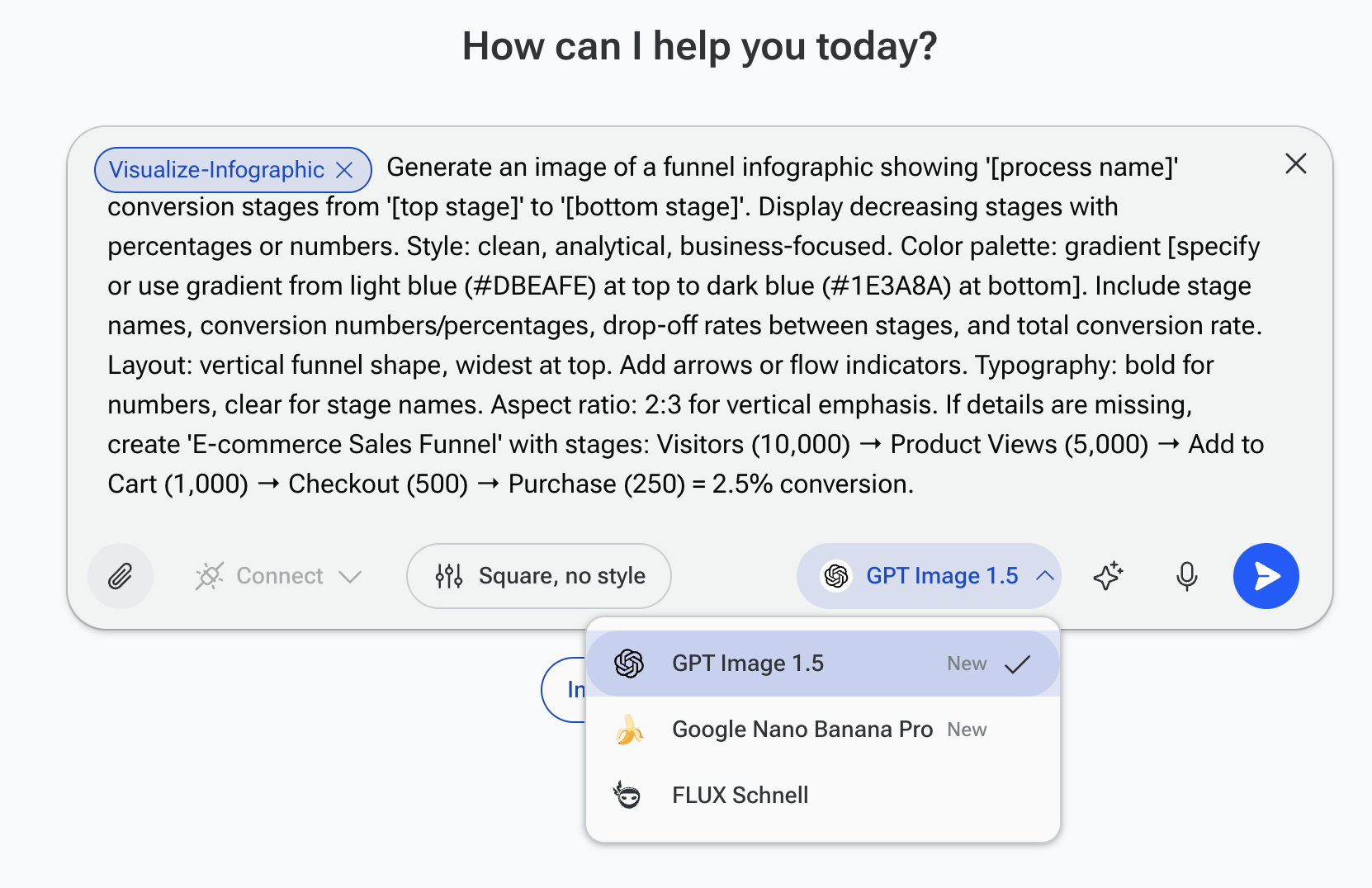Click the Connect plug icon

210,576
